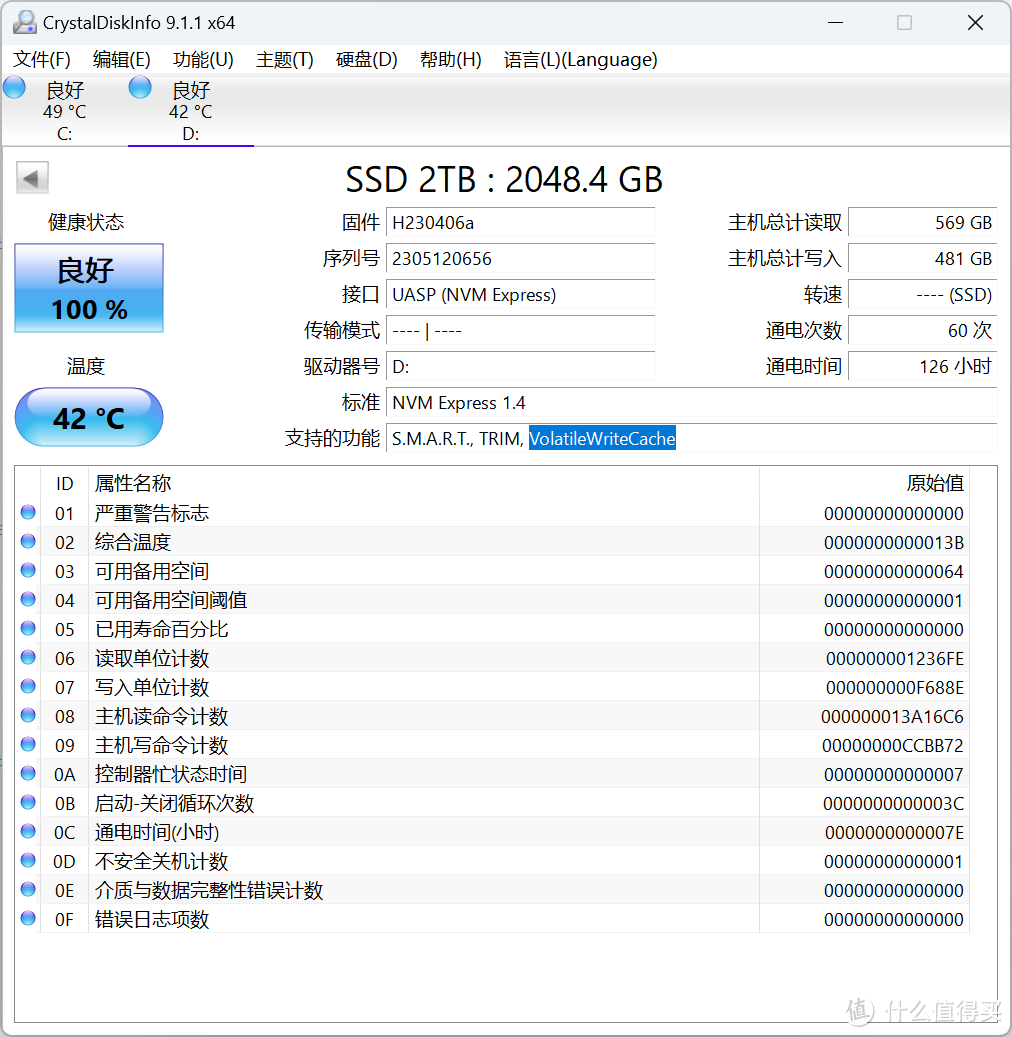This screenshot has height=1037, width=1012.
Task: Click status dot for attribute 0B 启动-关闭循环次数
Action: [x=28, y=803]
